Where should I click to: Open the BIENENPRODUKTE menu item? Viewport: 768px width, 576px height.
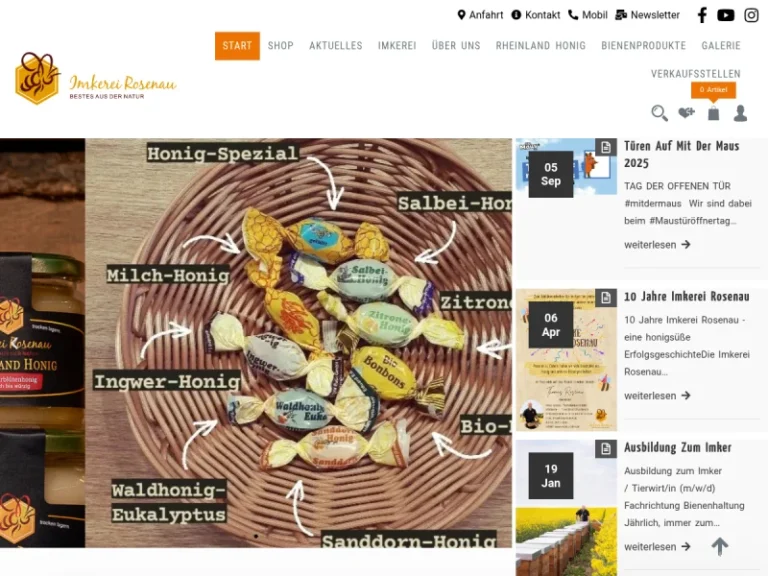(644, 46)
